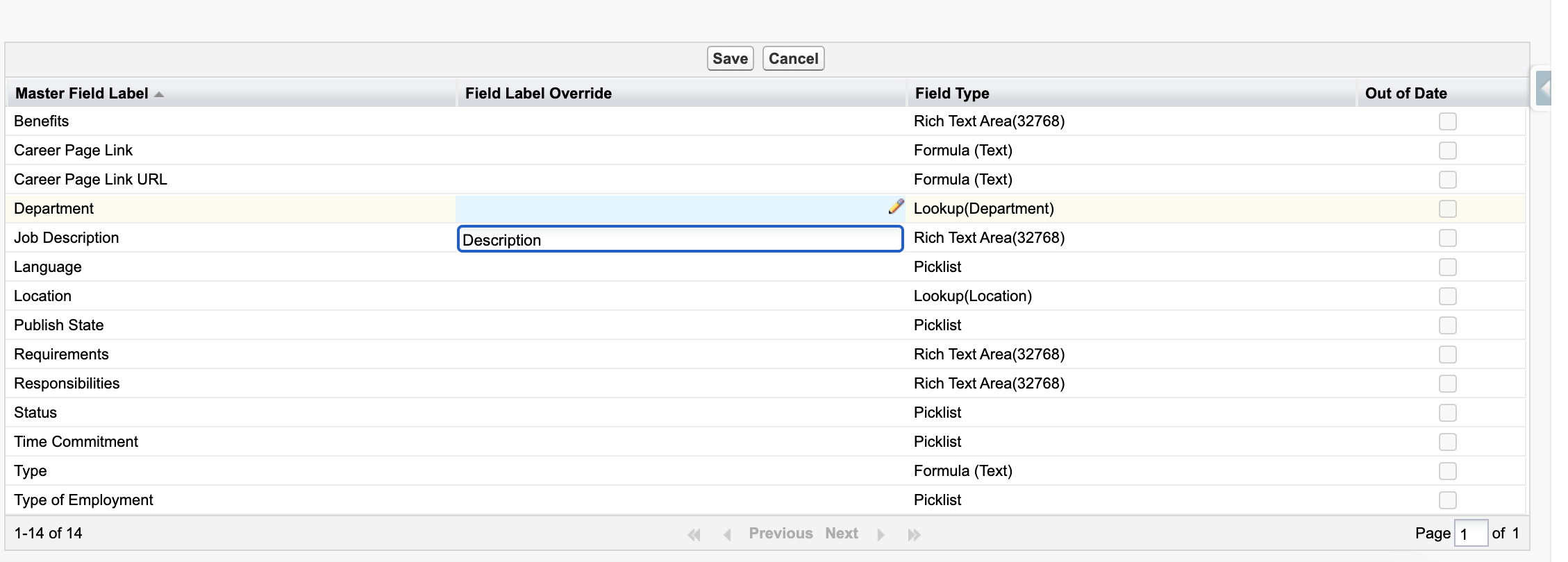Click the first page double-arrow icon
This screenshot has width=1568, height=562.
[x=694, y=534]
